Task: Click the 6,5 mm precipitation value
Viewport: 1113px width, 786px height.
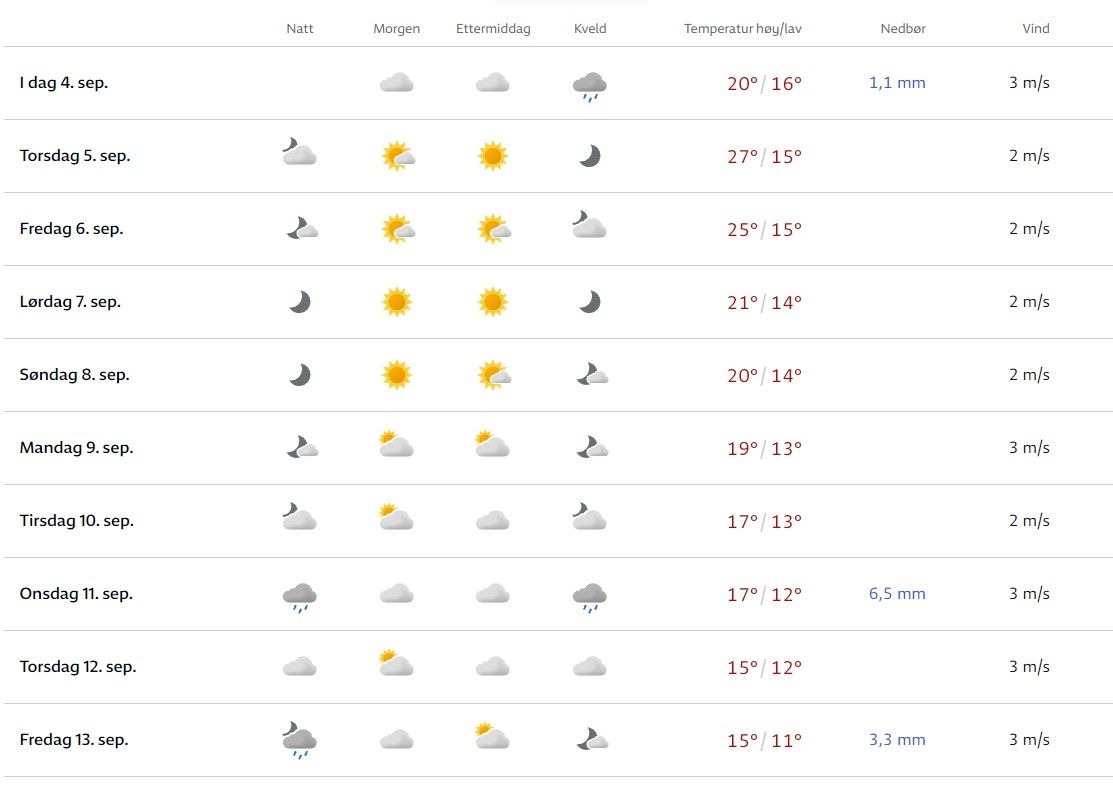Action: 897,594
